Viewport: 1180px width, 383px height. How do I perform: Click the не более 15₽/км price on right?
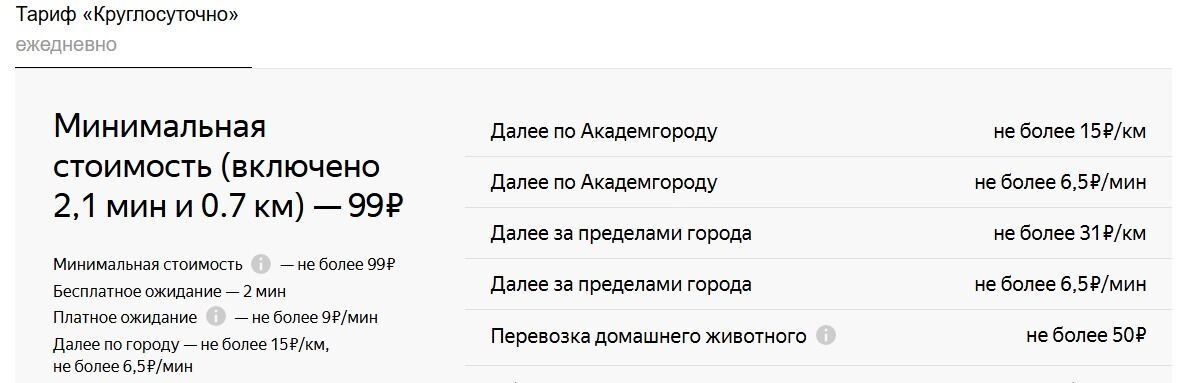[1069, 131]
